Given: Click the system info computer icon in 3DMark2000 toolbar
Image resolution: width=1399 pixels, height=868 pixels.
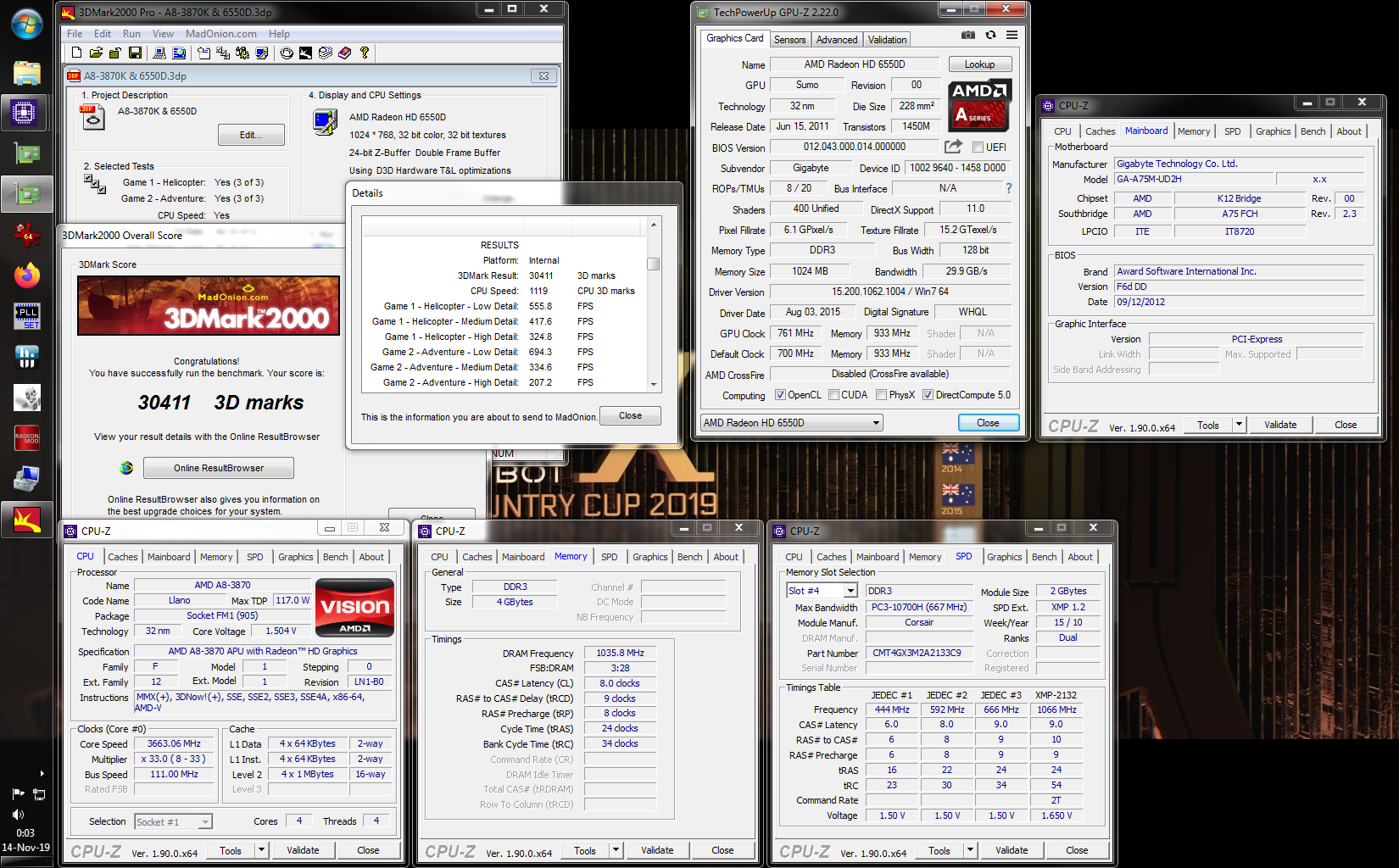Looking at the screenshot, I should (x=159, y=53).
